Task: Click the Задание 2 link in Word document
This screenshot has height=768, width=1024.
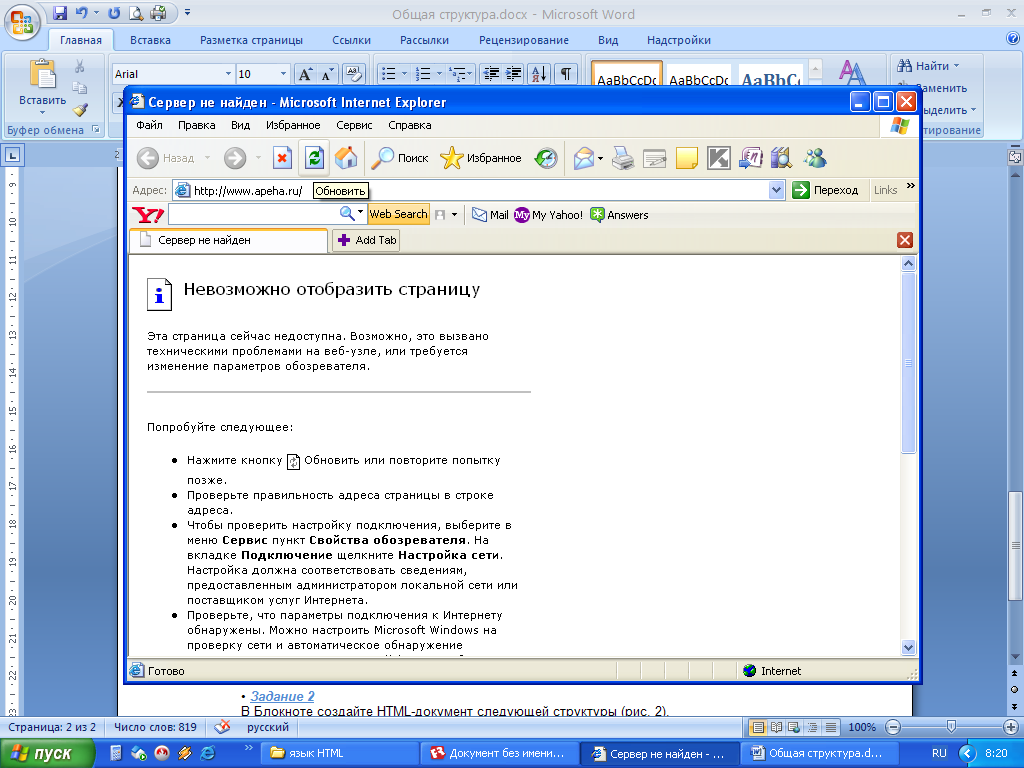Action: (282, 697)
